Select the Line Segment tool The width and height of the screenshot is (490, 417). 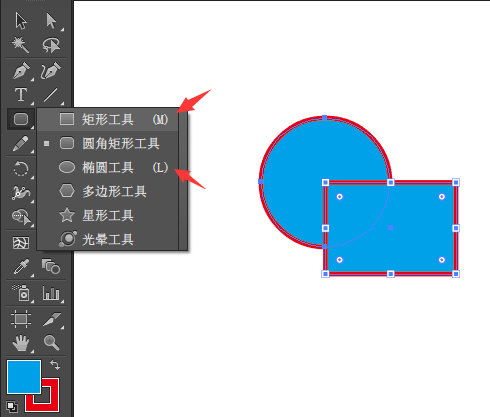51,95
